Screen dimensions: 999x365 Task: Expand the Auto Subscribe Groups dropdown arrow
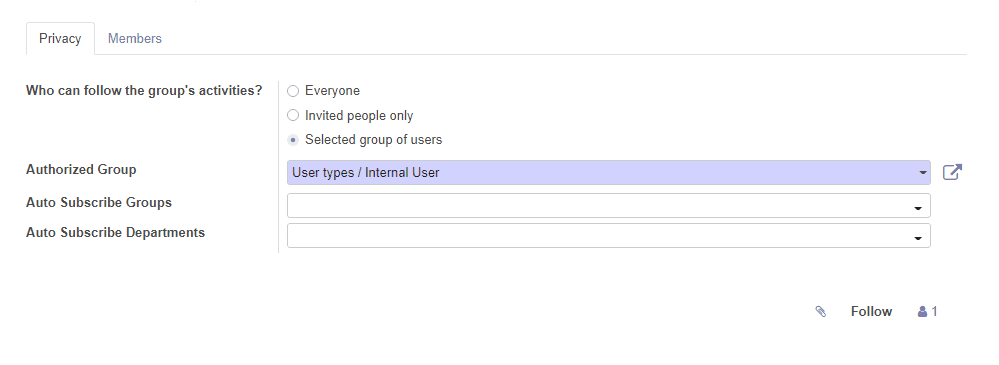(918, 208)
